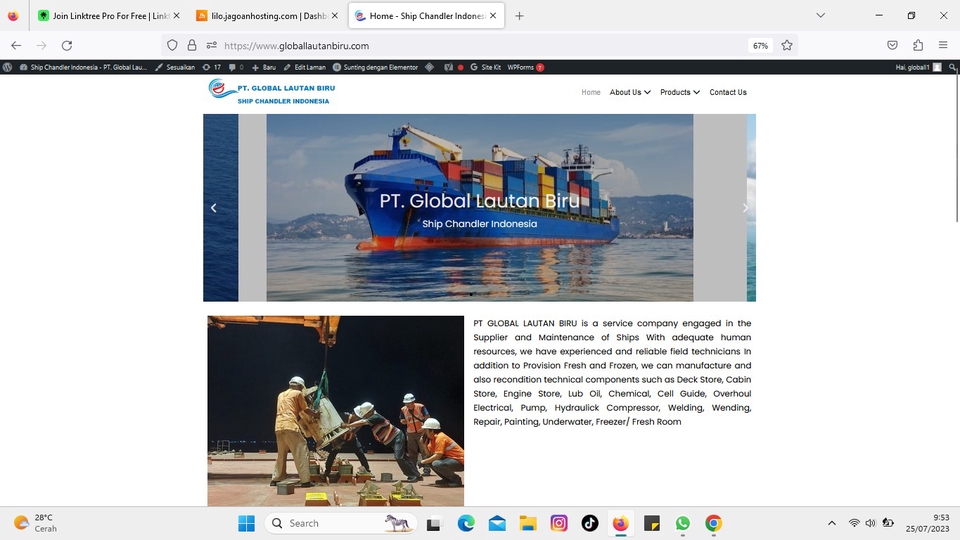Open site permissions icon in address bar
The image size is (960, 540).
click(x=211, y=45)
